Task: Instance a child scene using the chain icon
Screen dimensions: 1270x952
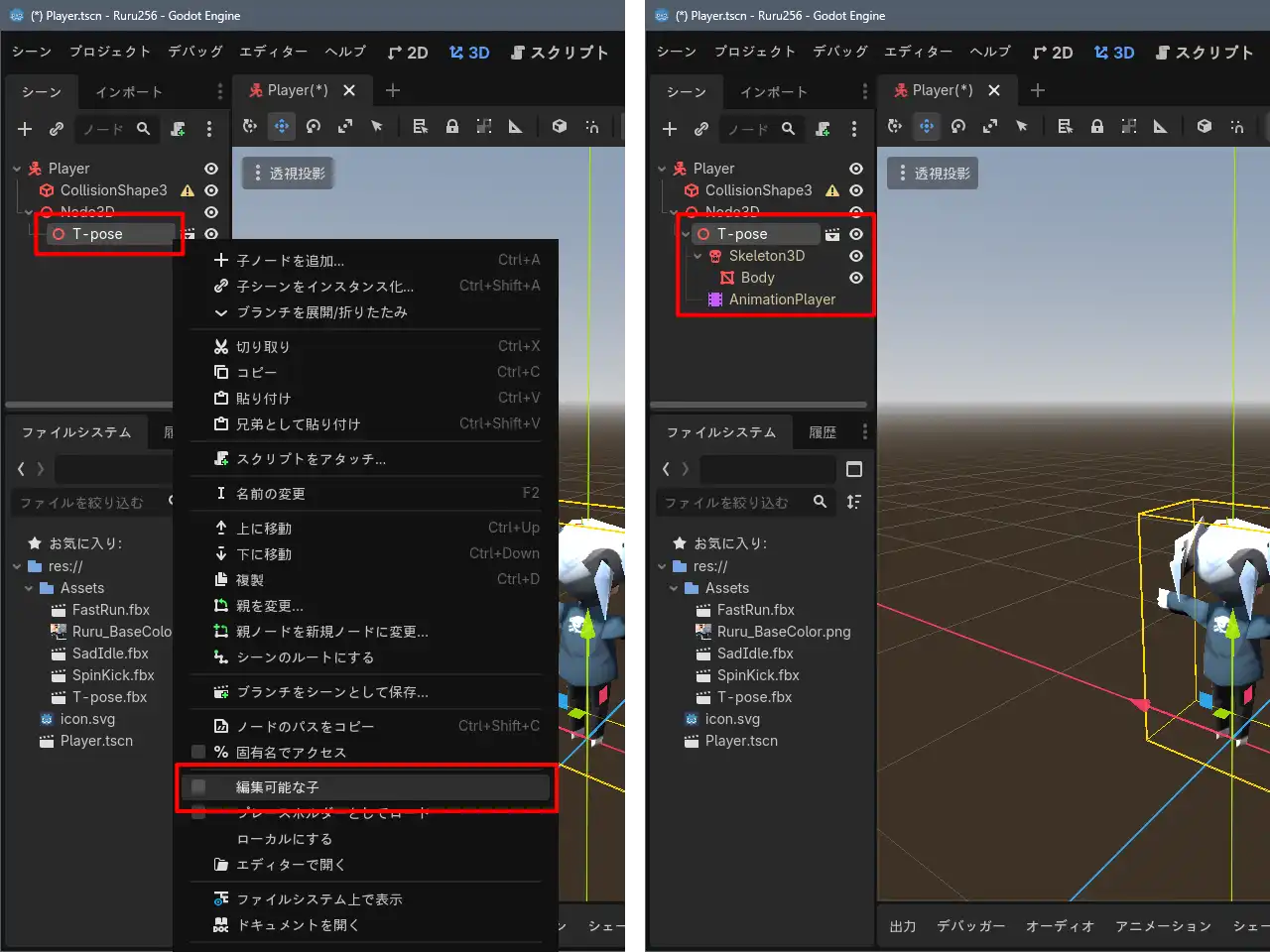Action: 57,128
